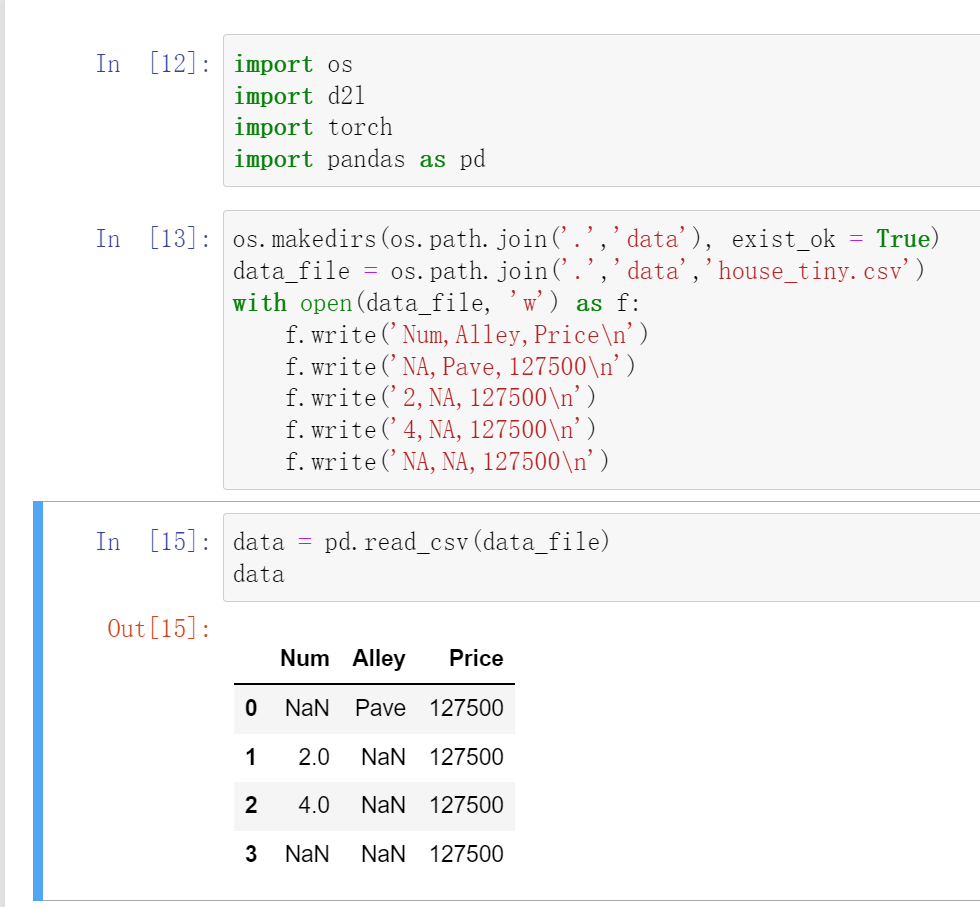Click row index 3 in output table
Viewport: 980px width, 907px height.
[251, 854]
